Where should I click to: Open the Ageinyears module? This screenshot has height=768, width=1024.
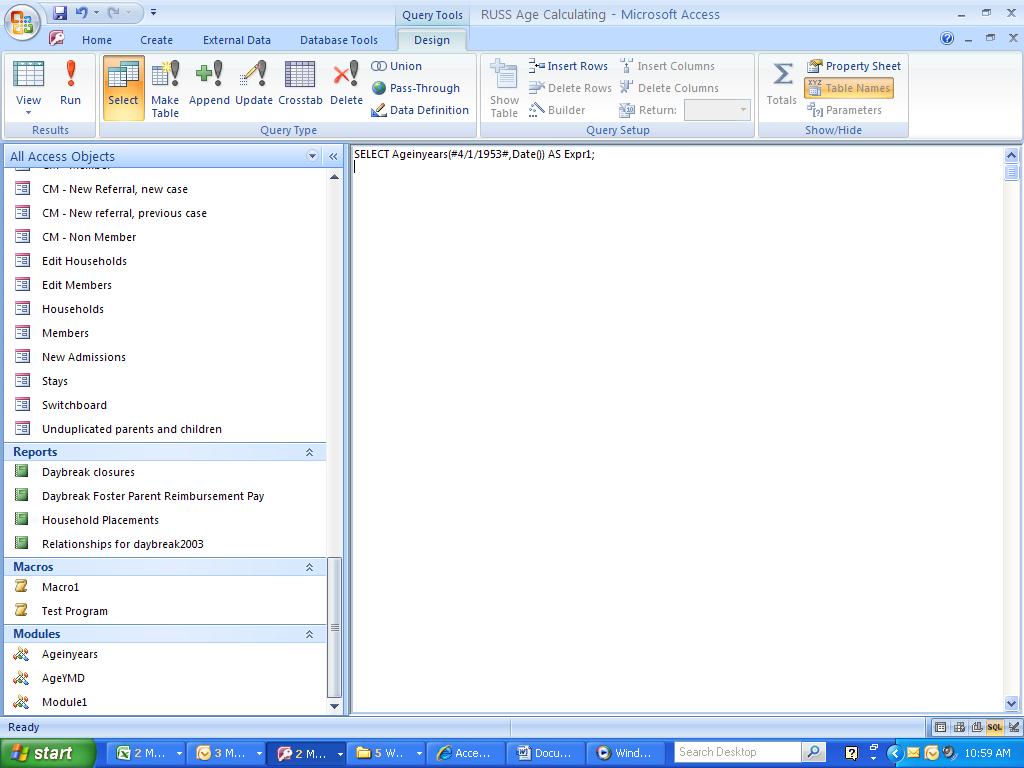(69, 654)
